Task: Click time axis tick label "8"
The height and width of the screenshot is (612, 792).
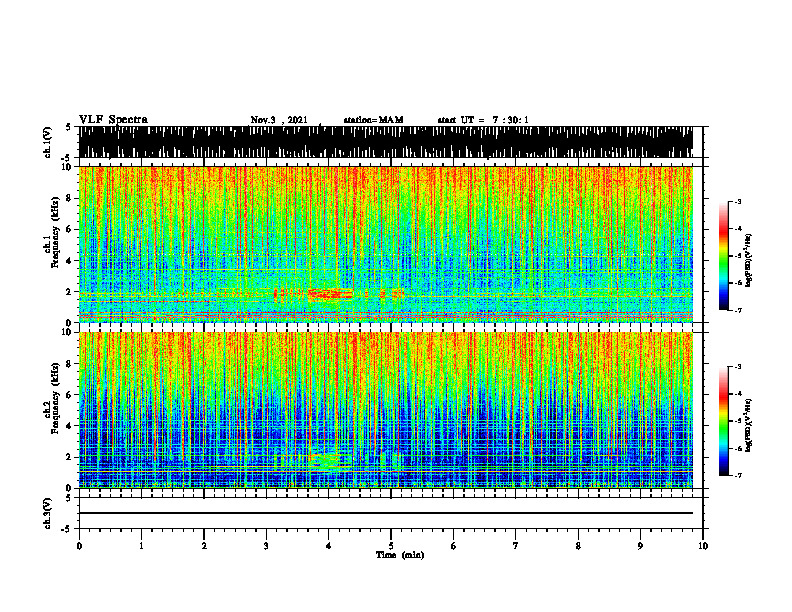Action: (x=578, y=546)
